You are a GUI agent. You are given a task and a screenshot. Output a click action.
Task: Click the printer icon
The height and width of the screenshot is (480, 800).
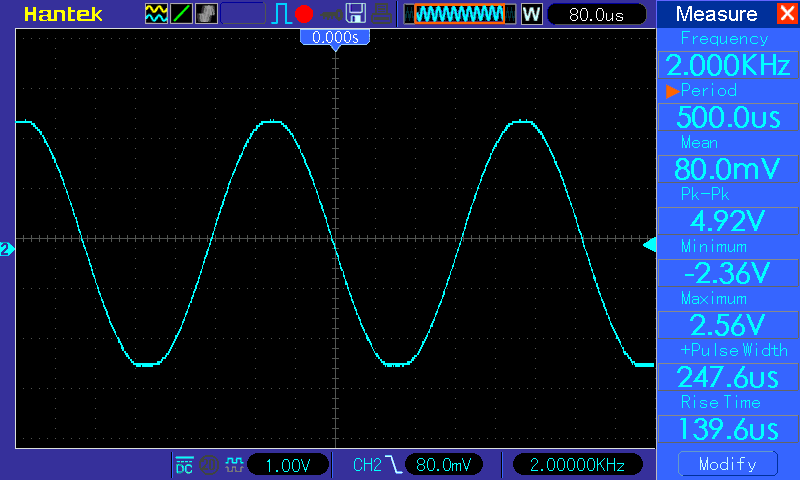(x=381, y=14)
